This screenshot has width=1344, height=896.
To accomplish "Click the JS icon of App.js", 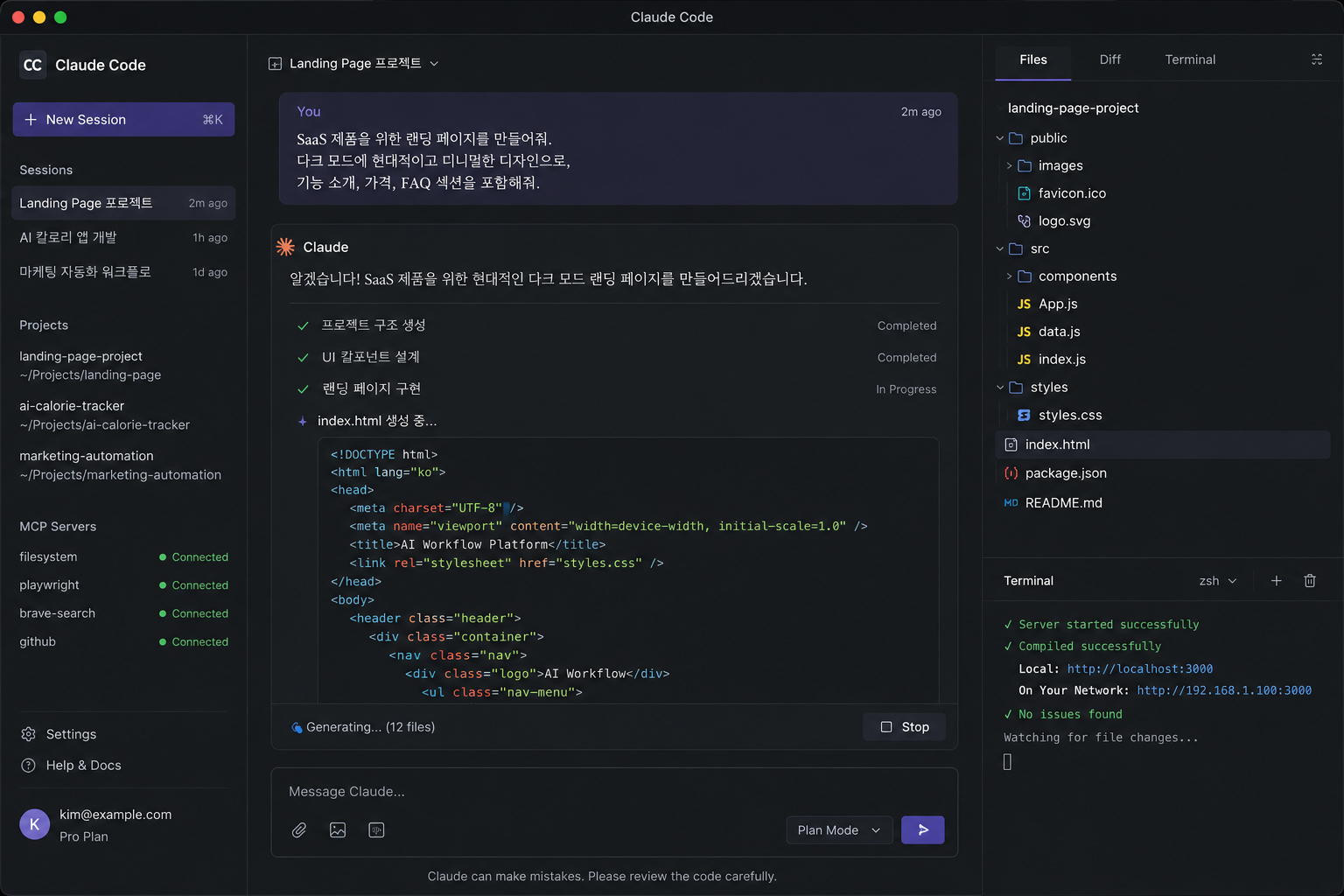I will coord(1024,304).
